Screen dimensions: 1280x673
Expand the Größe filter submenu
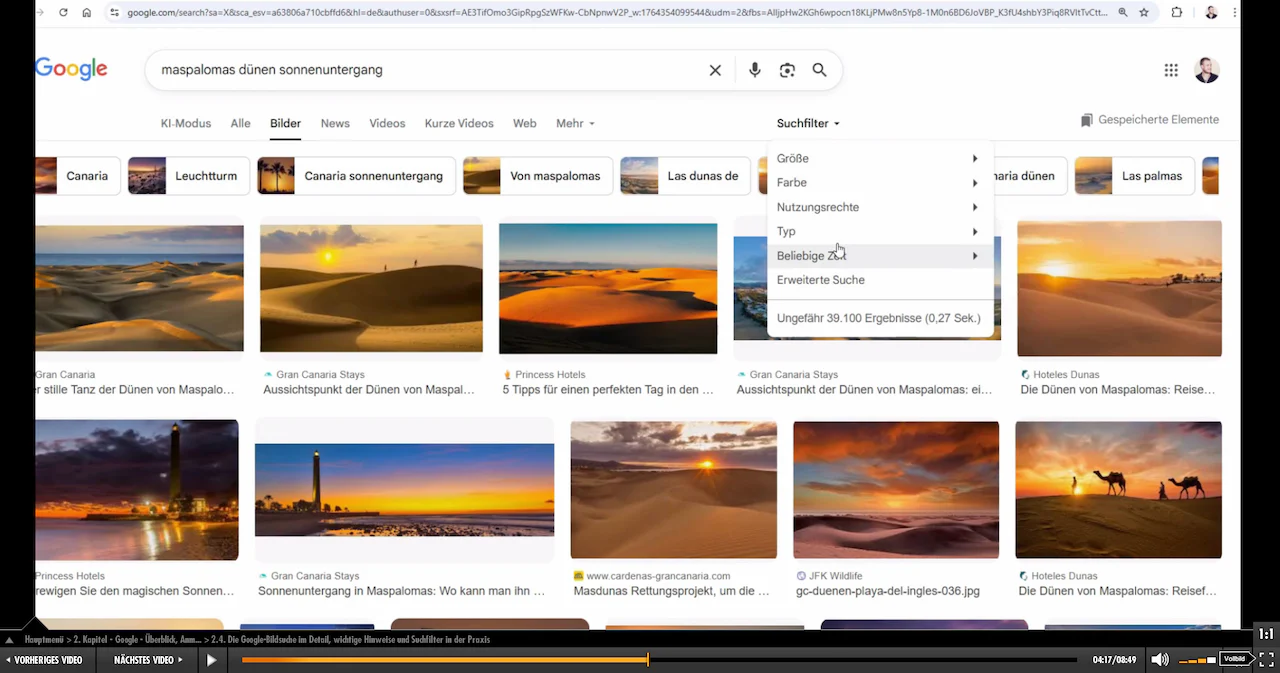point(880,158)
